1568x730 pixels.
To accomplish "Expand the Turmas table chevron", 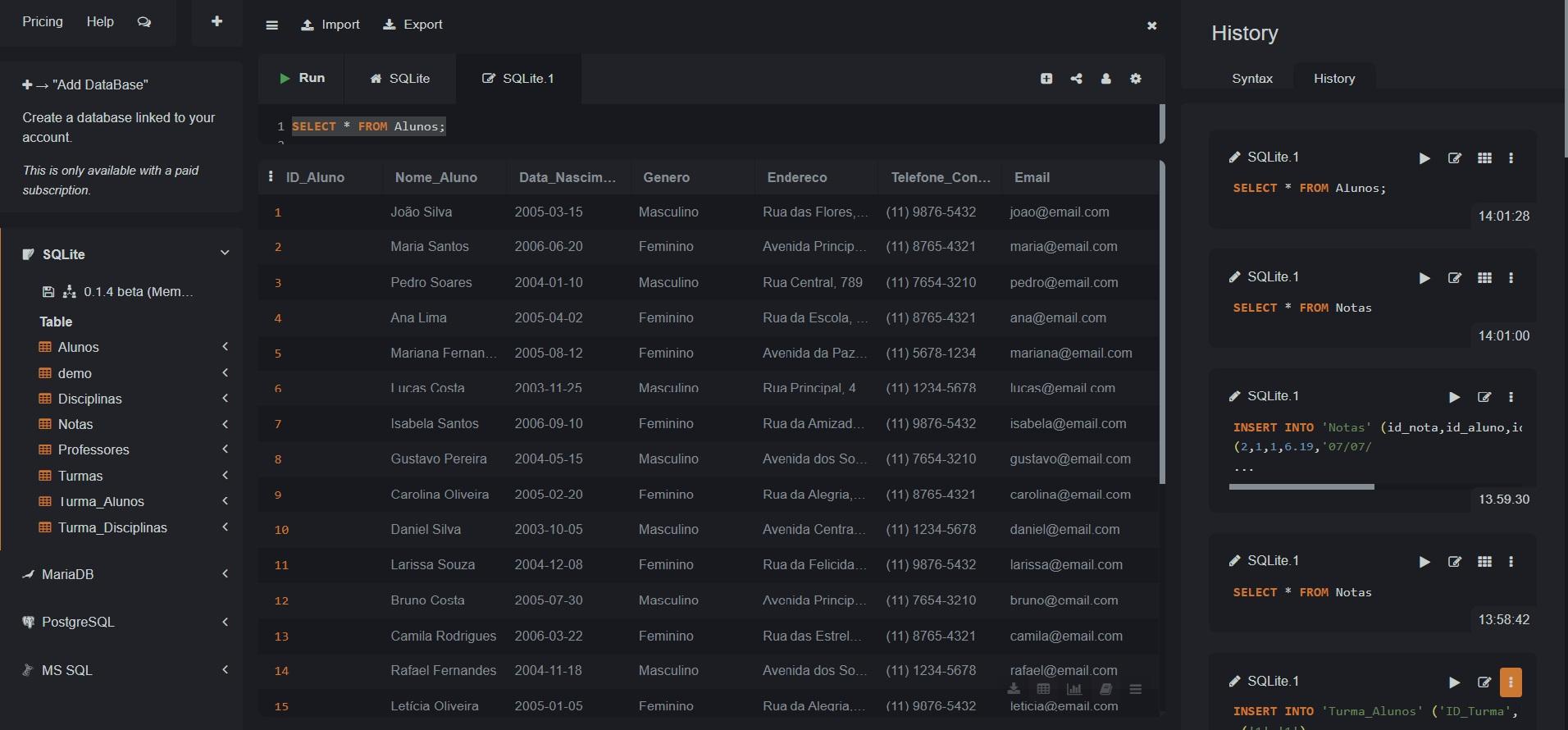I will click(x=225, y=476).
